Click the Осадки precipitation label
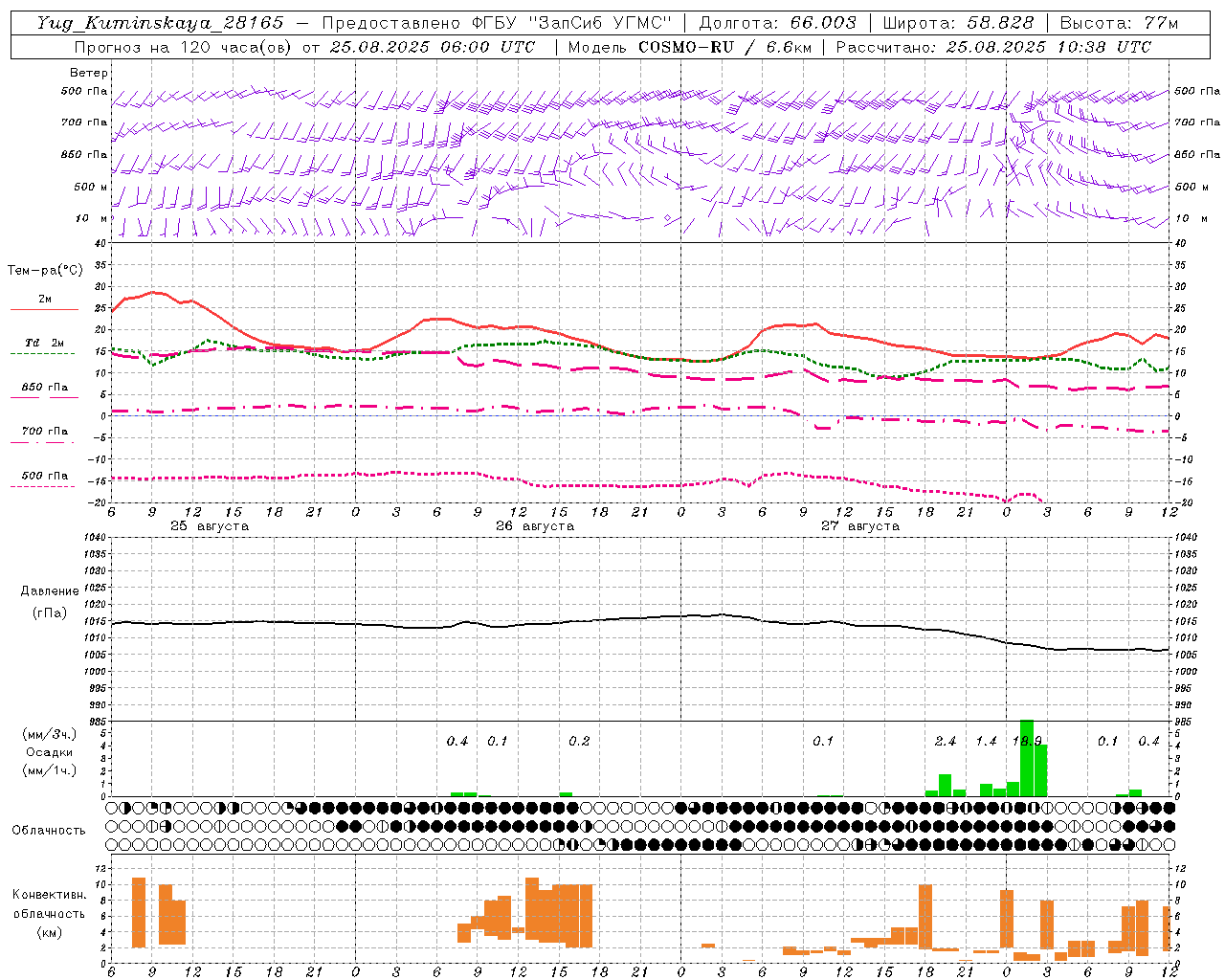This screenshot has height=980, width=1225. pos(49,752)
